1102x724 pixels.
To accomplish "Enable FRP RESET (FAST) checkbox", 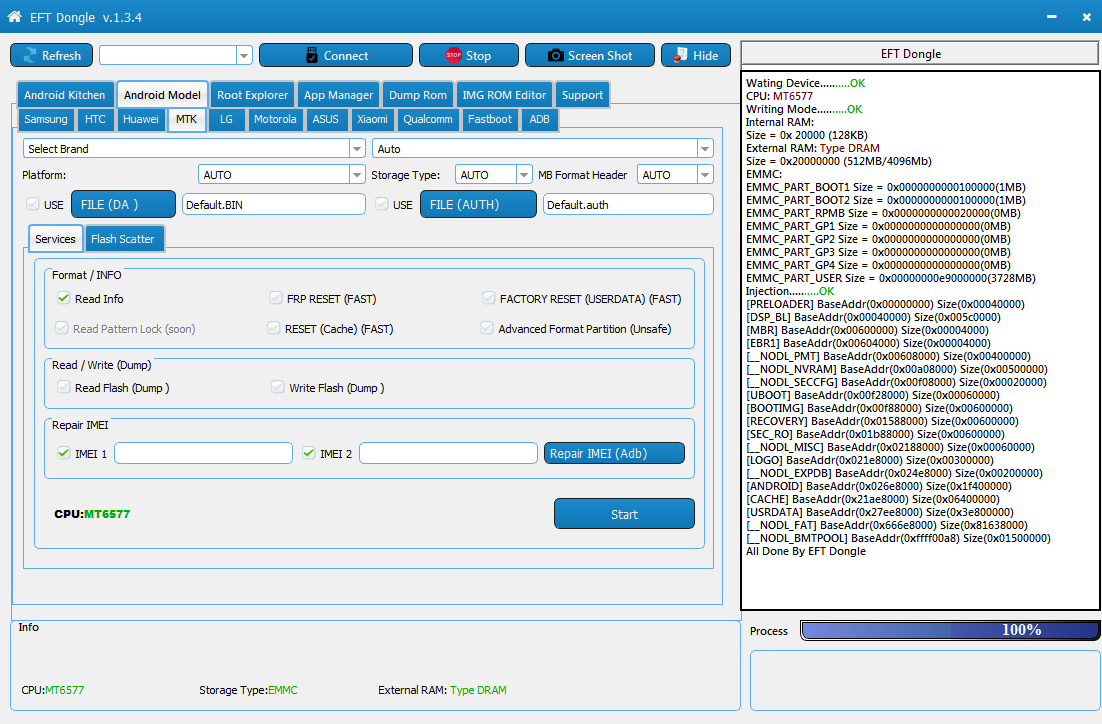I will [276, 298].
